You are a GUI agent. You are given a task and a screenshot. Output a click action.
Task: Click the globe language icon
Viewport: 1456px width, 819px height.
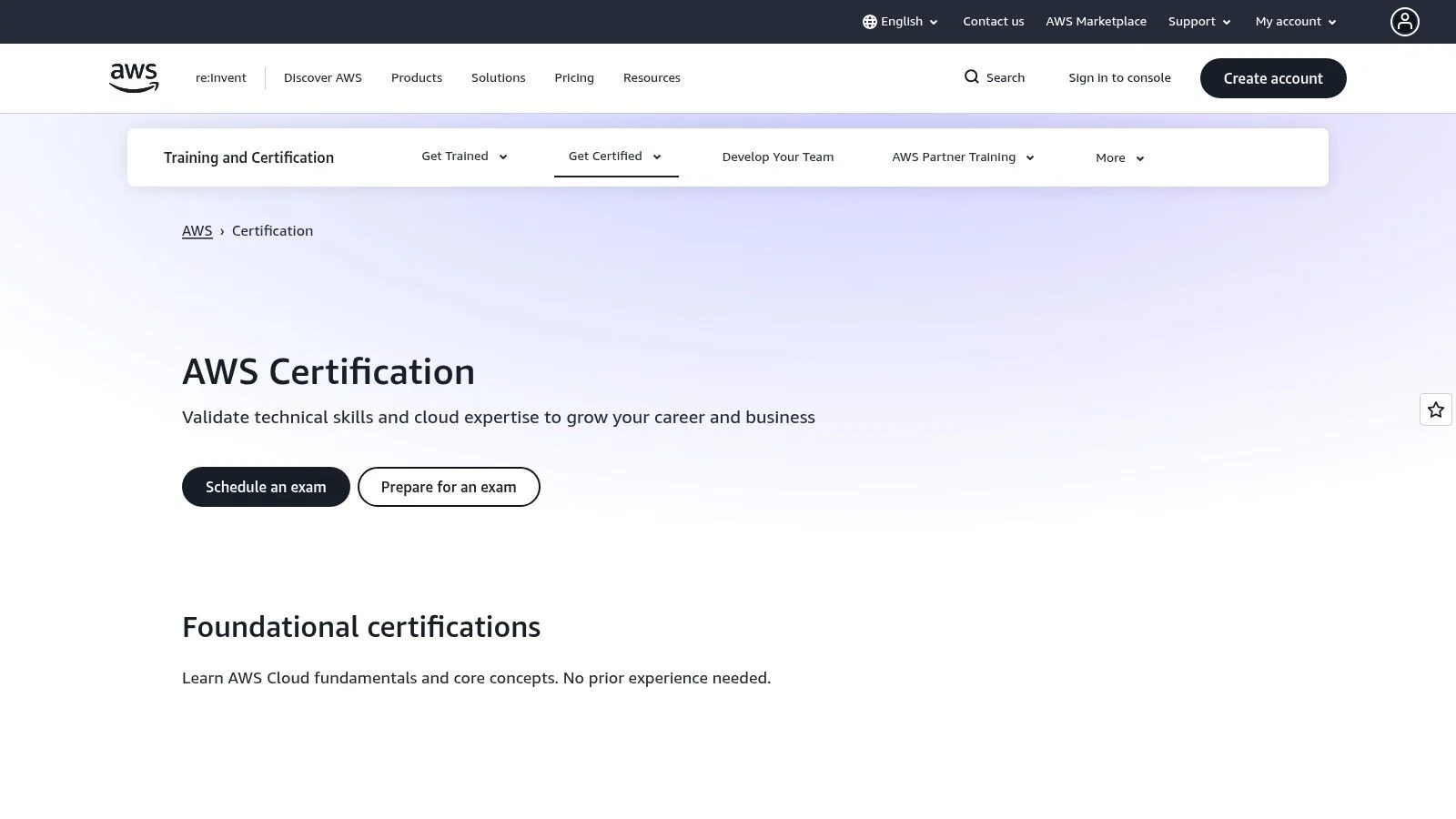870,22
